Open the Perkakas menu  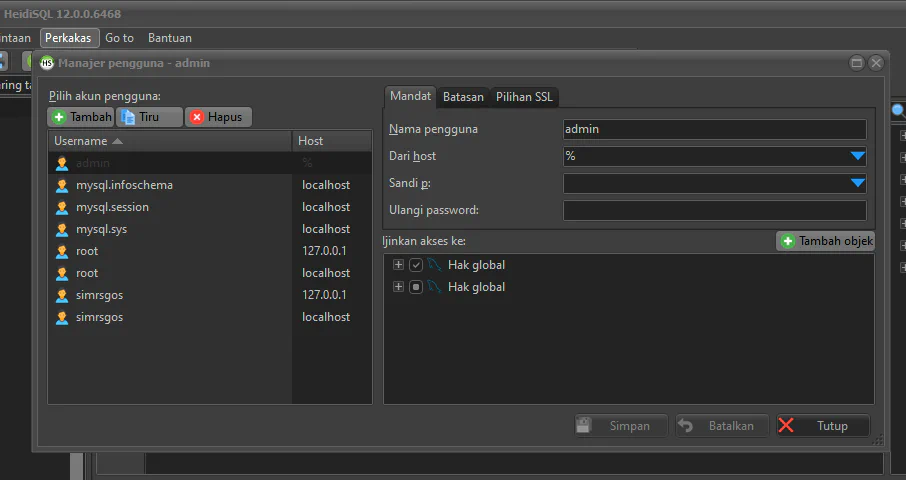coord(68,38)
